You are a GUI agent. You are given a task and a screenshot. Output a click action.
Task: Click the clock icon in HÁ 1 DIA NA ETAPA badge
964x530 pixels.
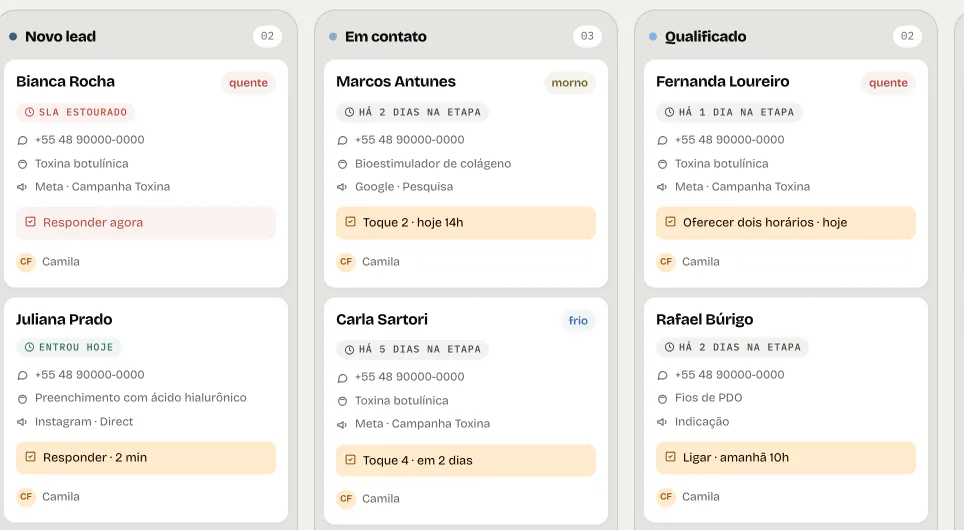[x=670, y=112]
